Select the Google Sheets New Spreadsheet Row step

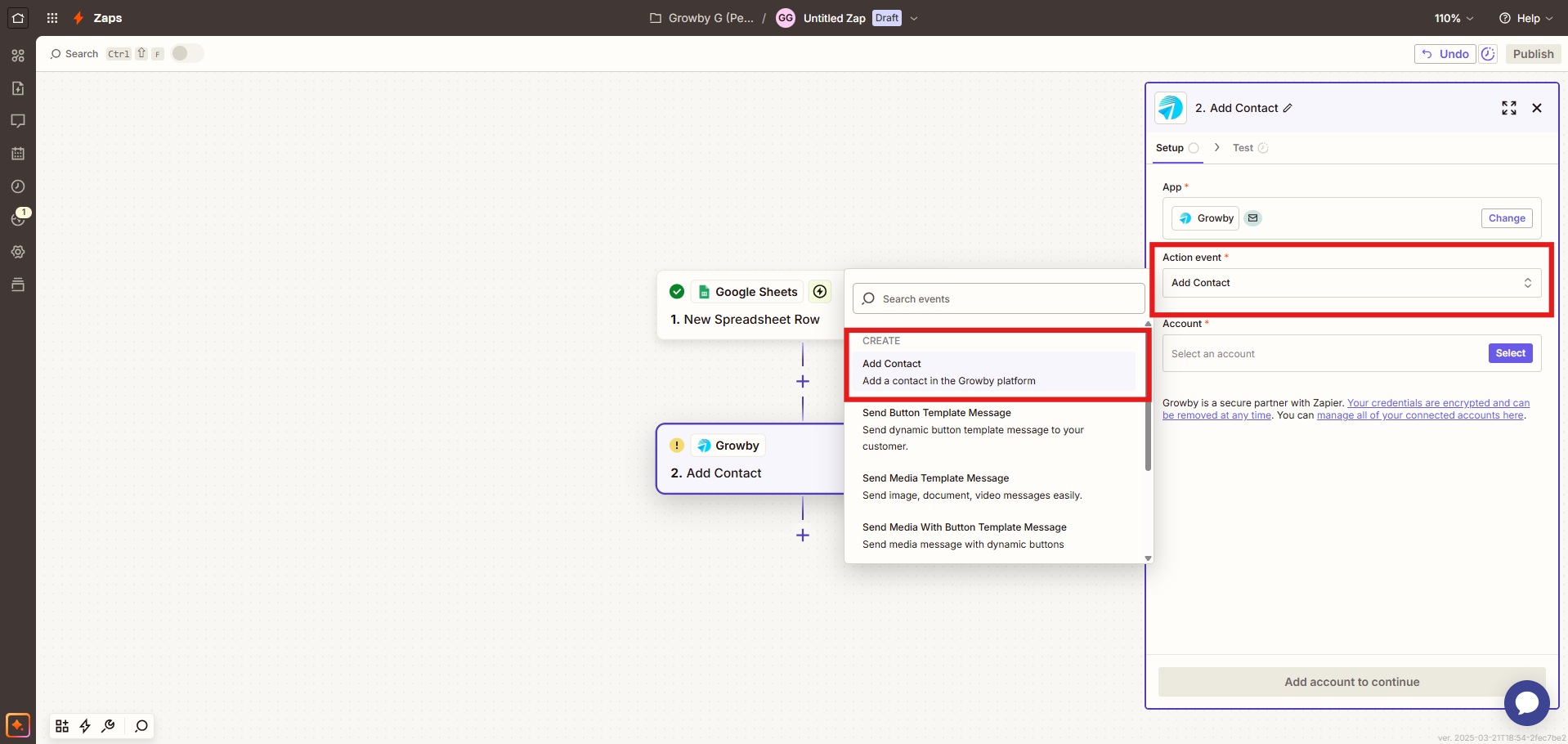coord(750,305)
